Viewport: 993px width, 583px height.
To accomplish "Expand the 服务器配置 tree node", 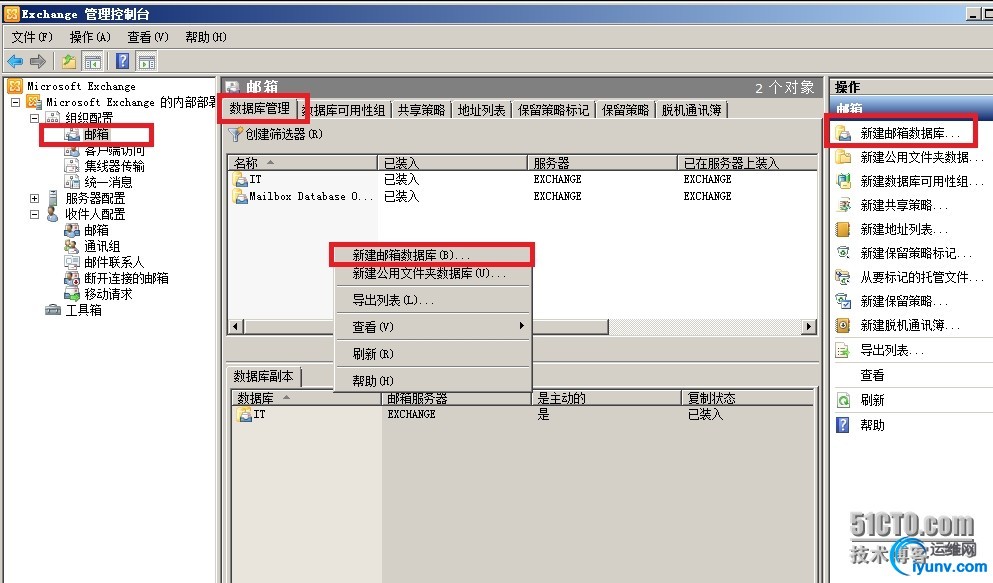I will 34,198.
